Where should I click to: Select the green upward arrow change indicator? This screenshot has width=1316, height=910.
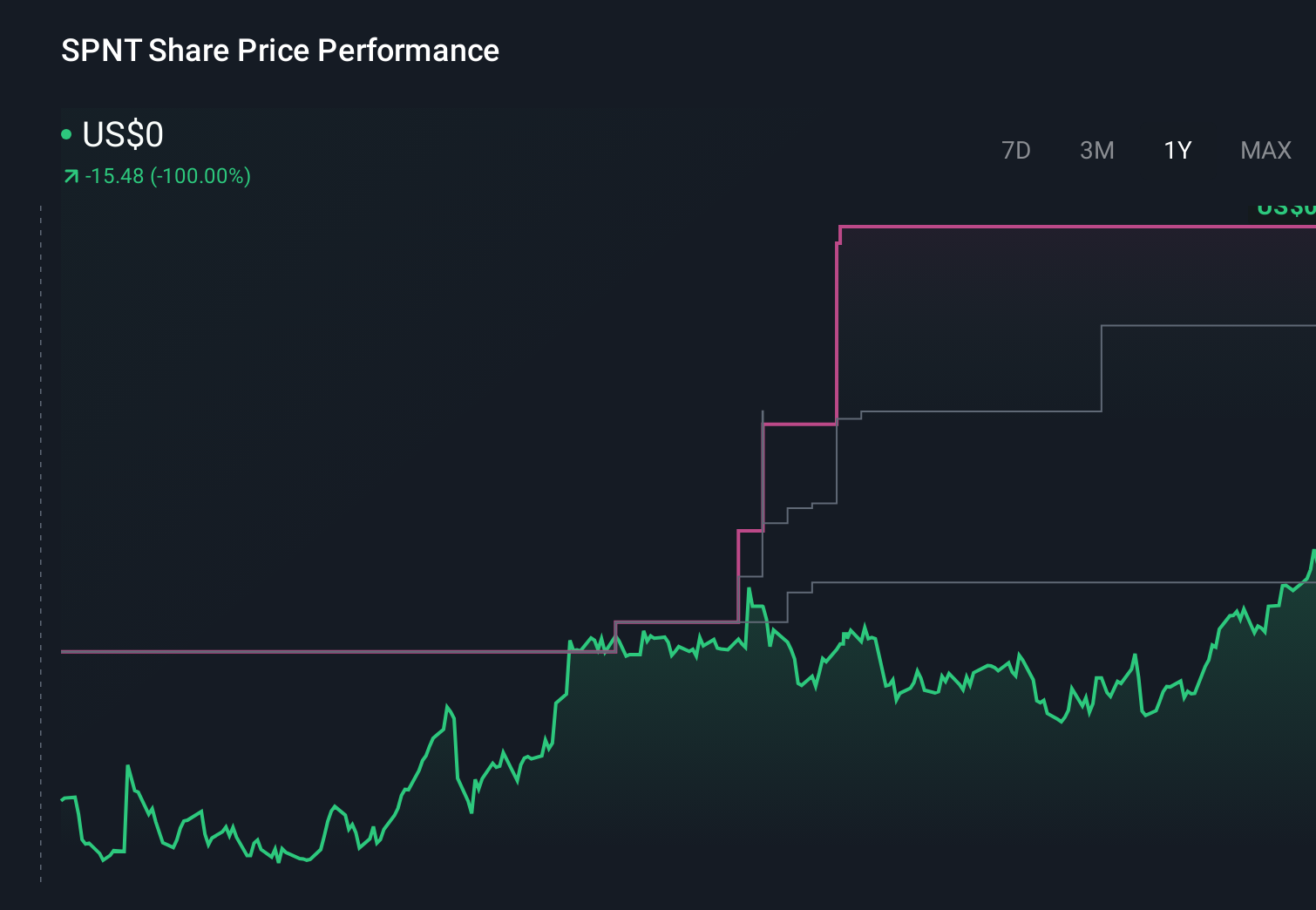(71, 175)
